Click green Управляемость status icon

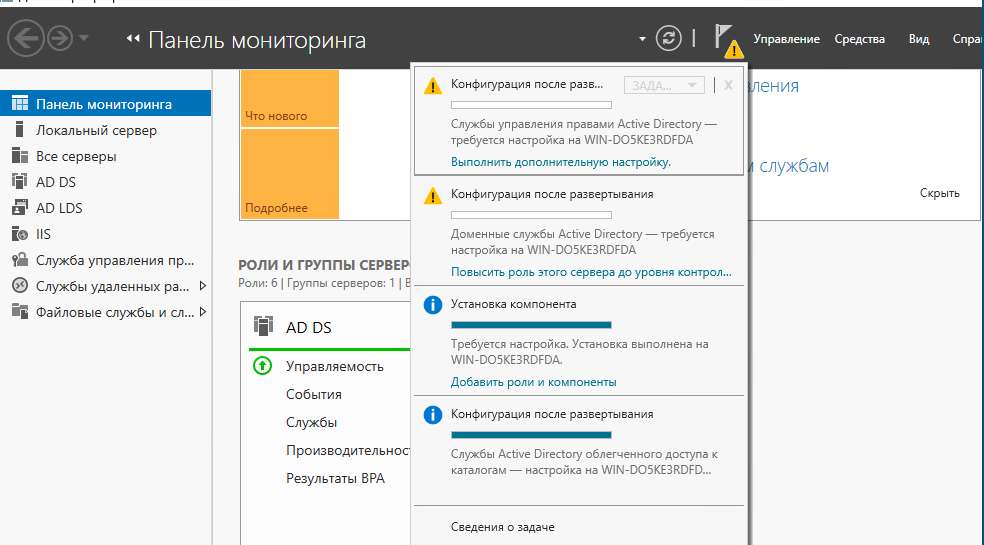[262, 365]
